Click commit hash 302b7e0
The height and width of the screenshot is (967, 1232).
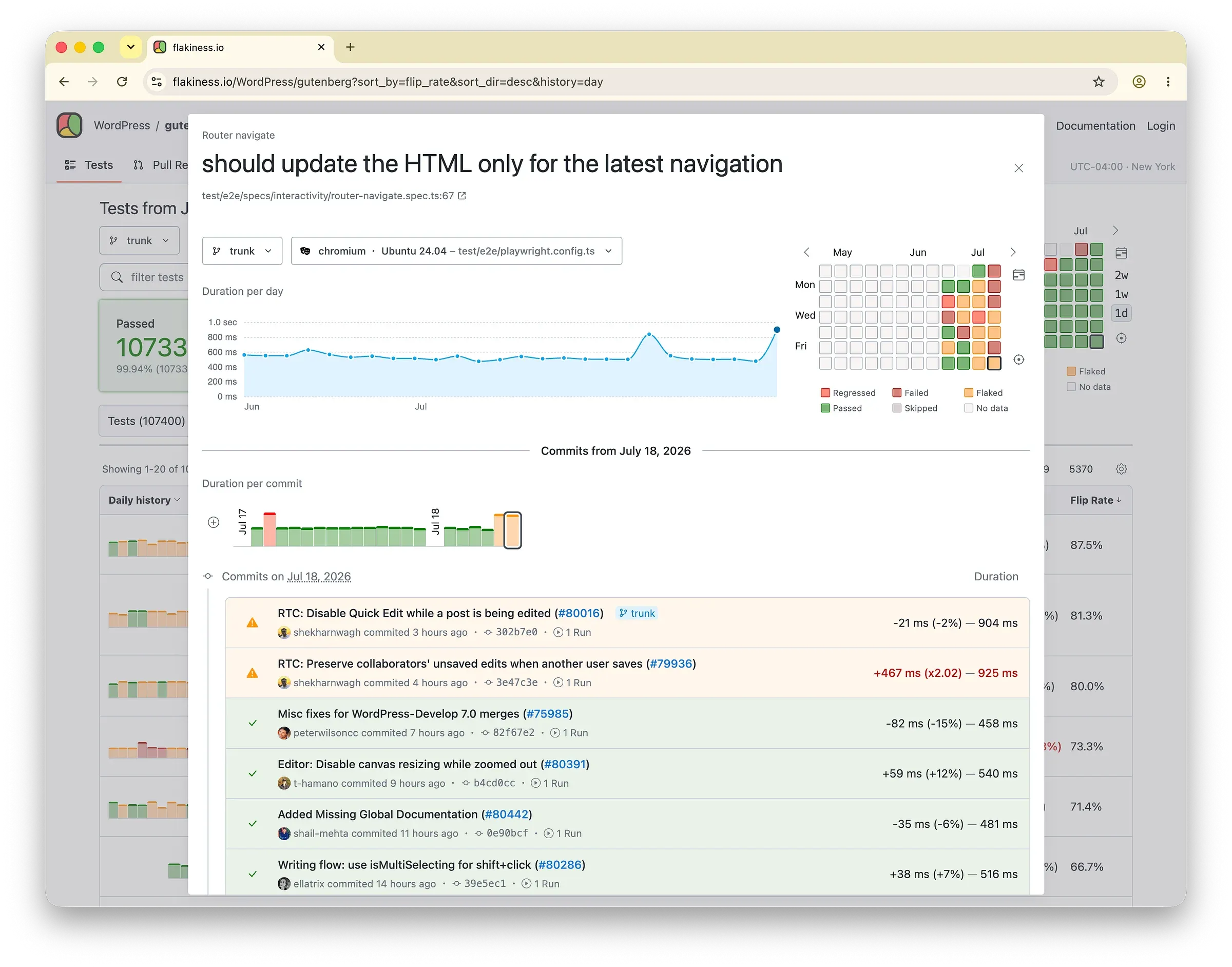(516, 632)
